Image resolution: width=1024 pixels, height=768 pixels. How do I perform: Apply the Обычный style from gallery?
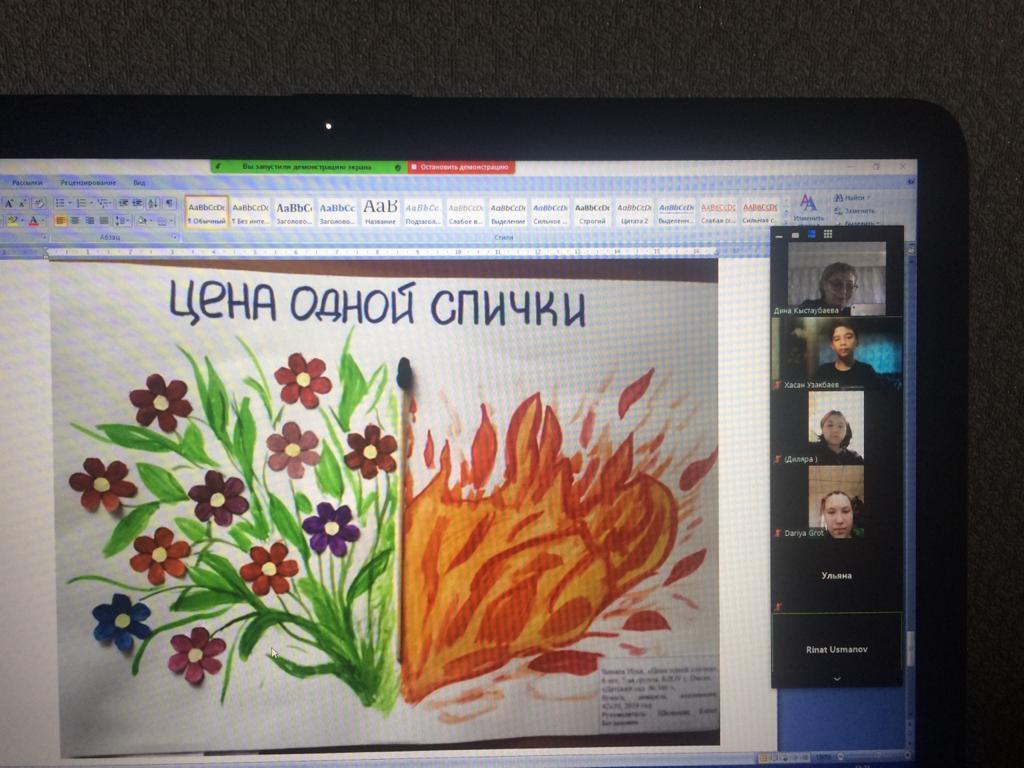coord(206,211)
